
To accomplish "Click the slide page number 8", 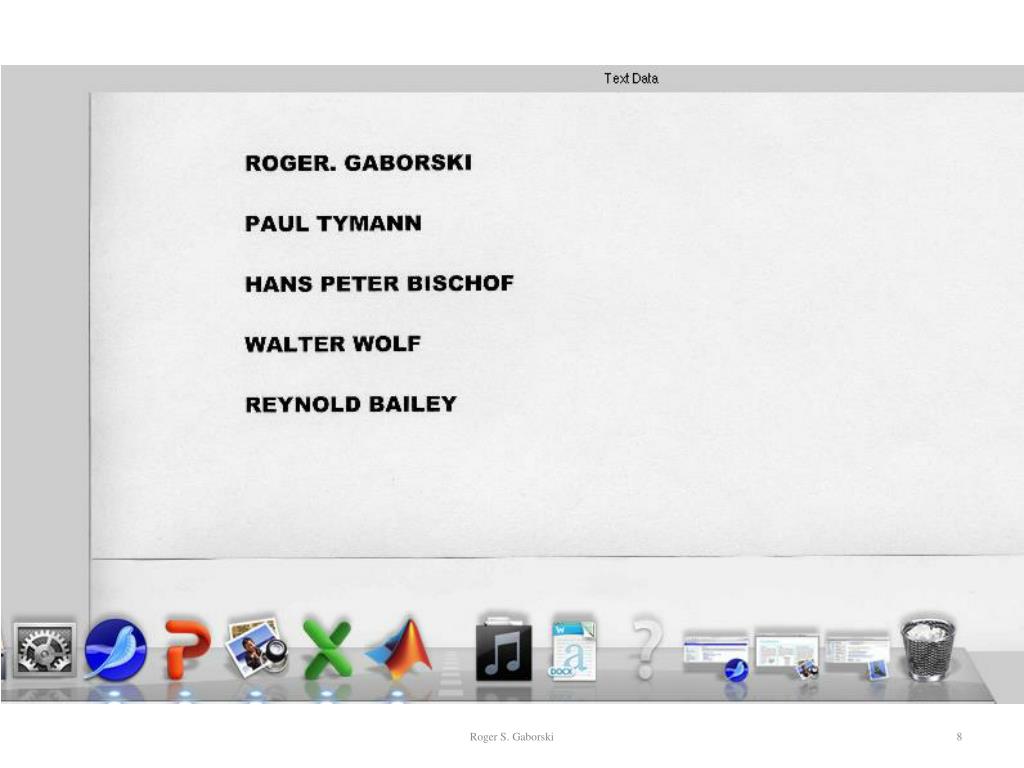I will coord(959,737).
